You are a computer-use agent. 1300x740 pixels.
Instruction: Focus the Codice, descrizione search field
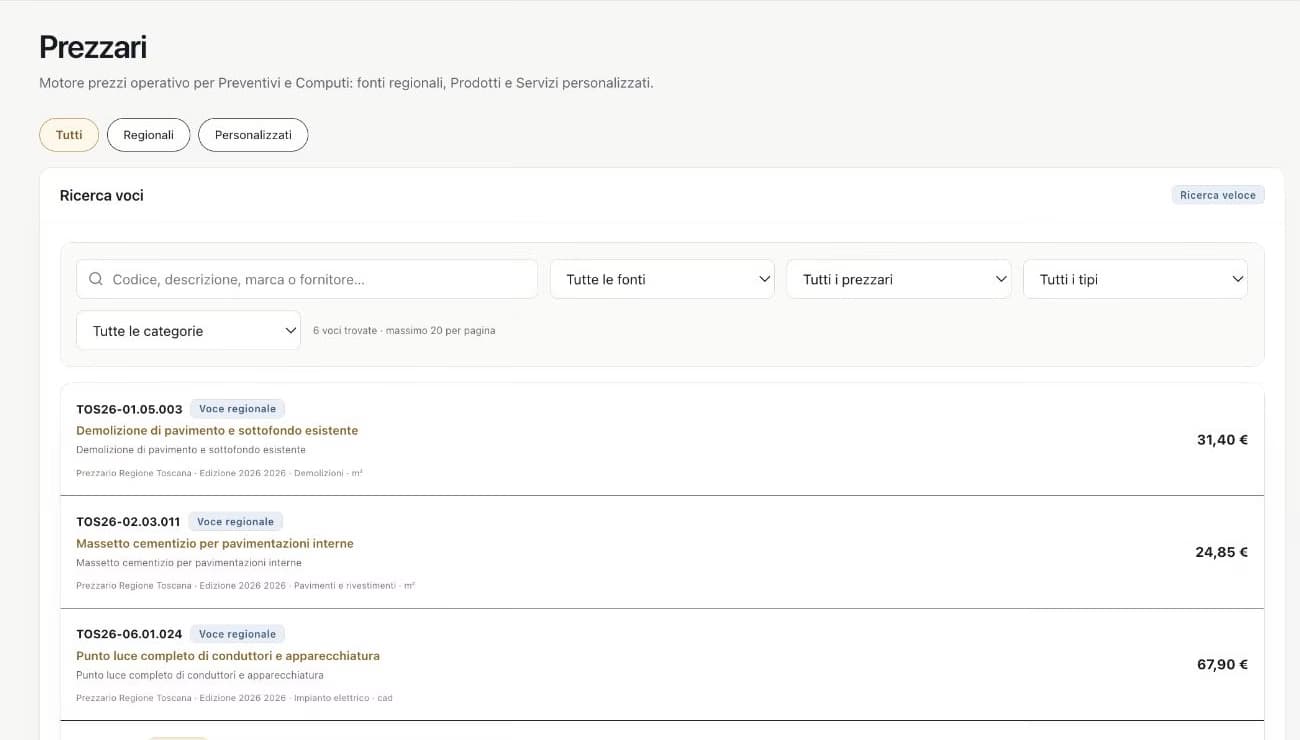point(307,279)
